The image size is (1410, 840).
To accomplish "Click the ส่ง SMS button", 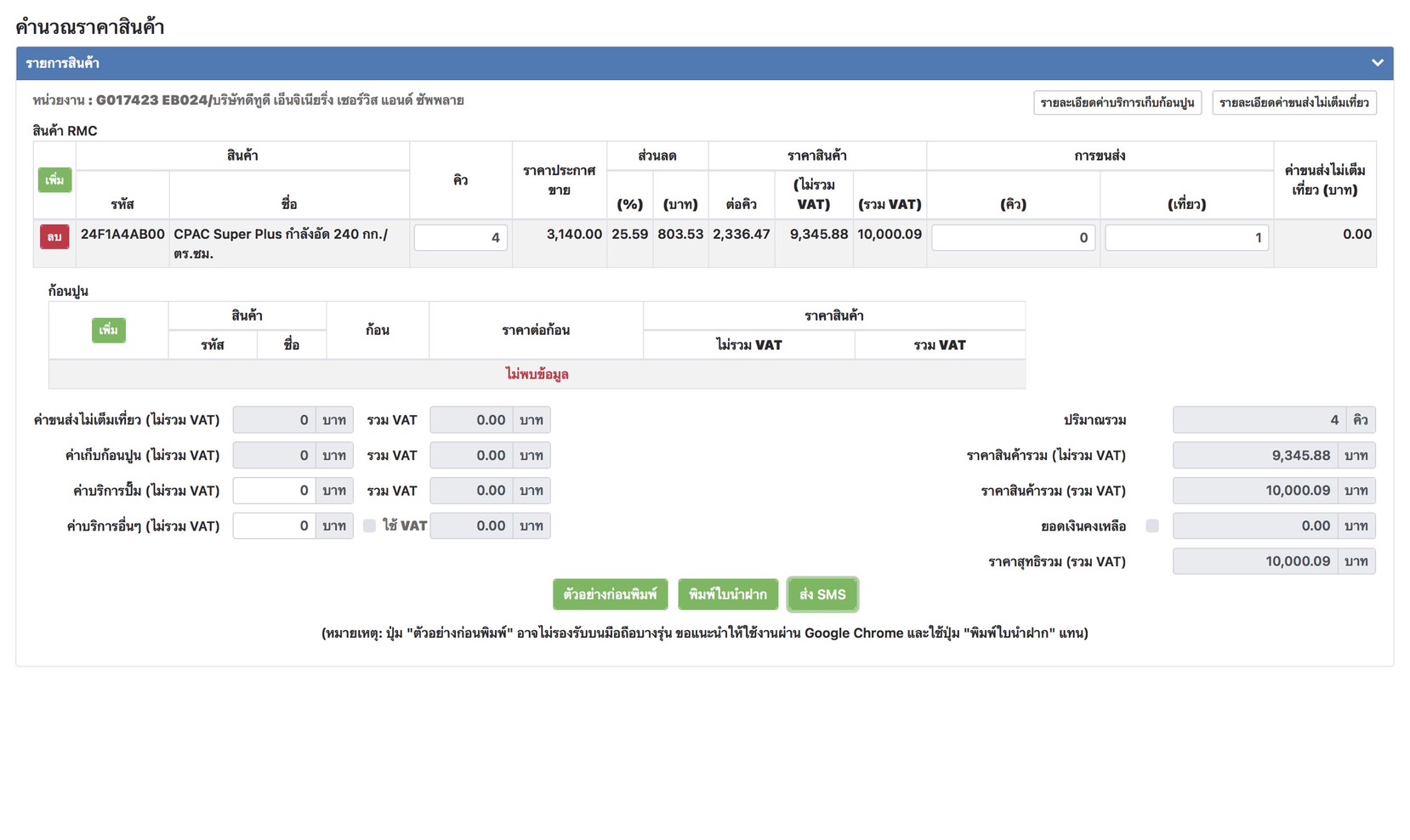I will point(822,594).
